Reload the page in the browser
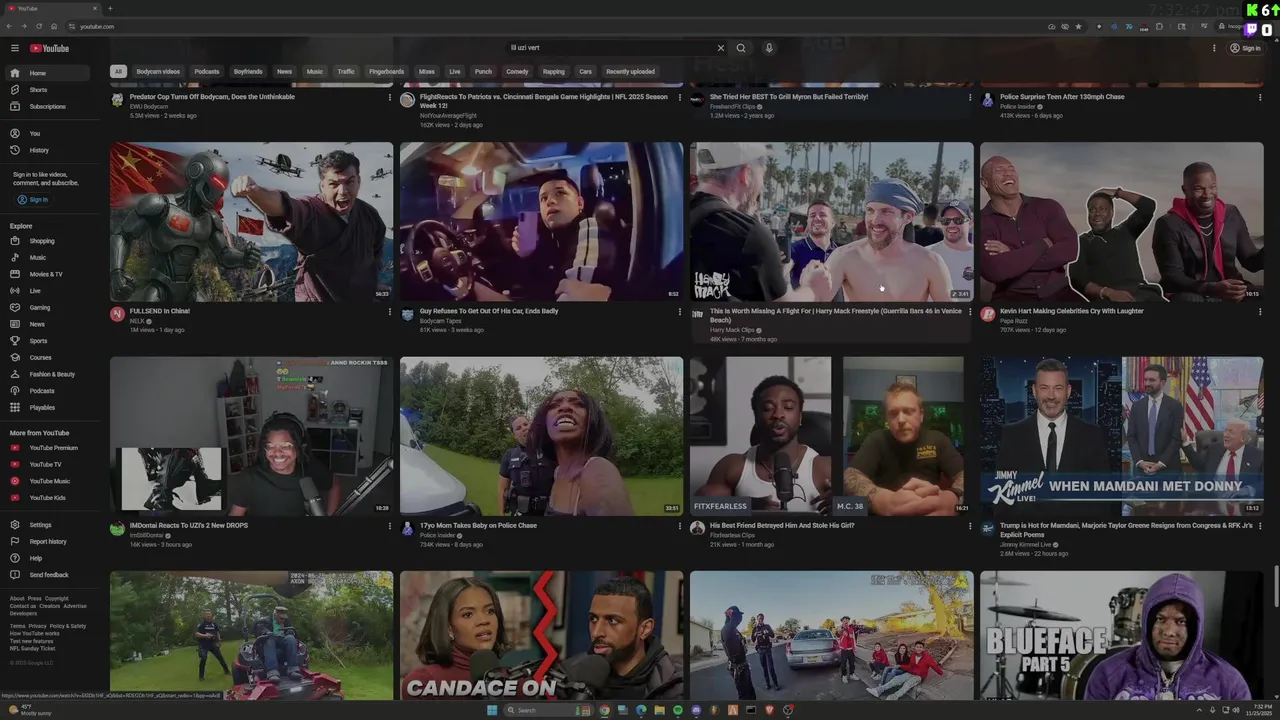The image size is (1280, 720). coord(39,26)
